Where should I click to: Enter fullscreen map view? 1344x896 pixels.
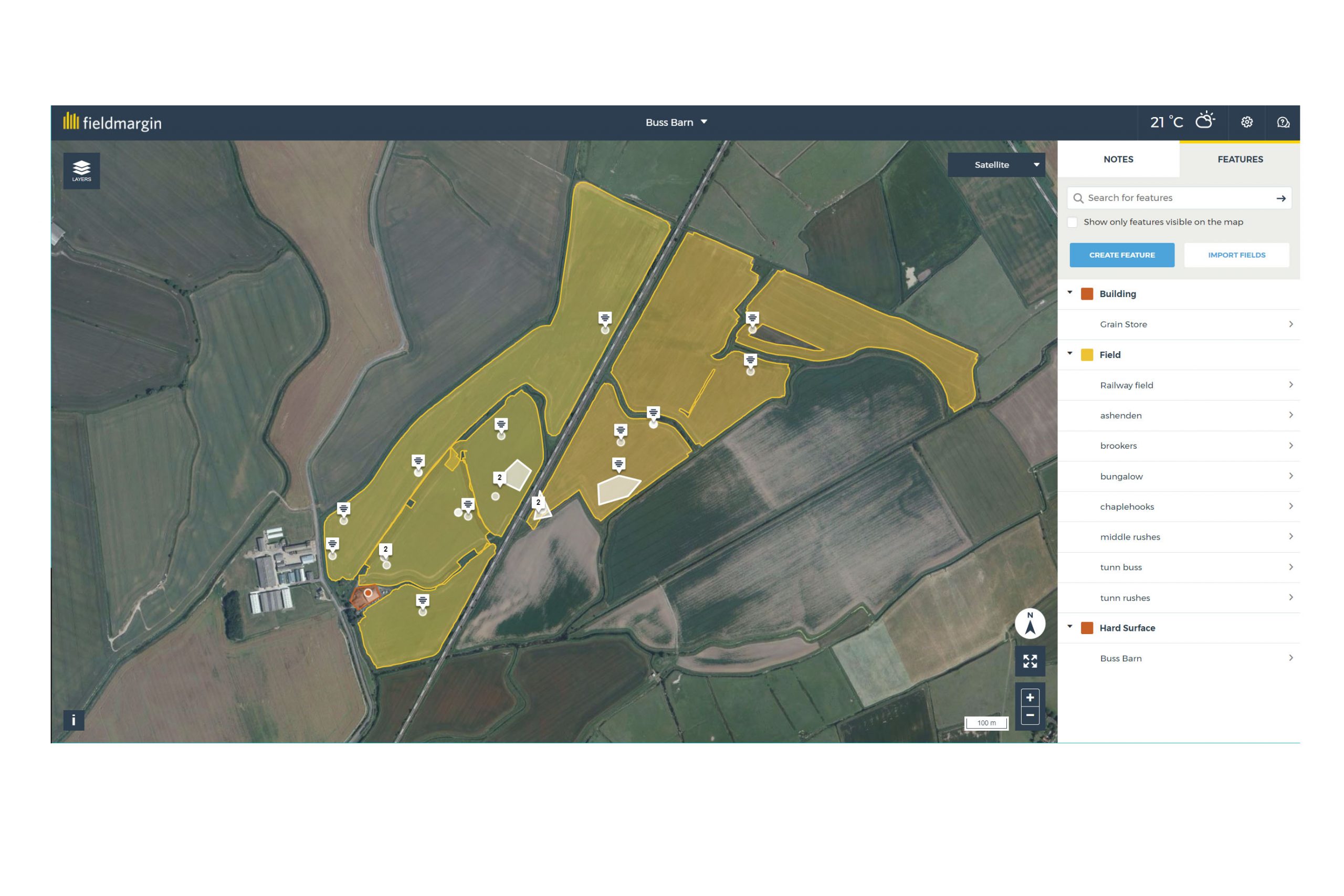click(1030, 662)
